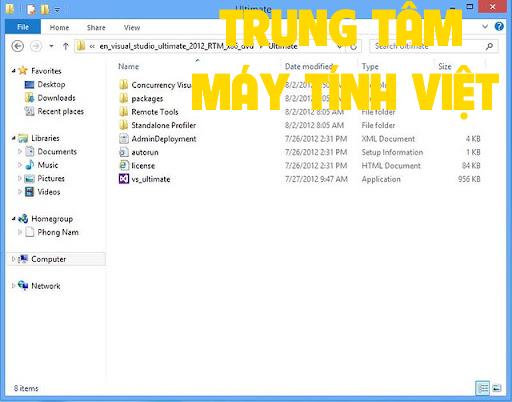The height and width of the screenshot is (402, 512).
Task: Click the Help question mark icon
Action: [499, 26]
